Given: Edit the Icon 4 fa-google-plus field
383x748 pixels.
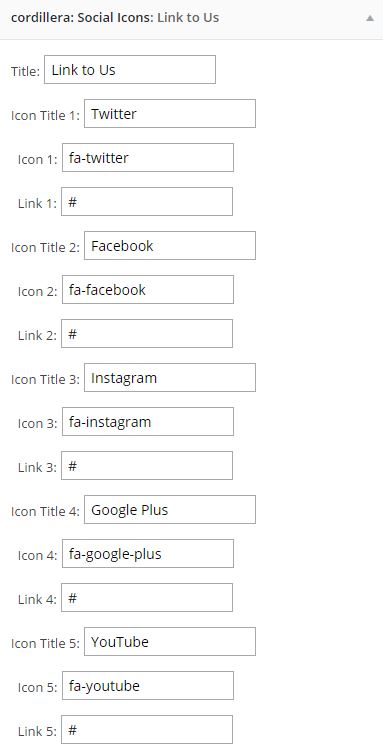Looking at the screenshot, I should [x=148, y=553].
